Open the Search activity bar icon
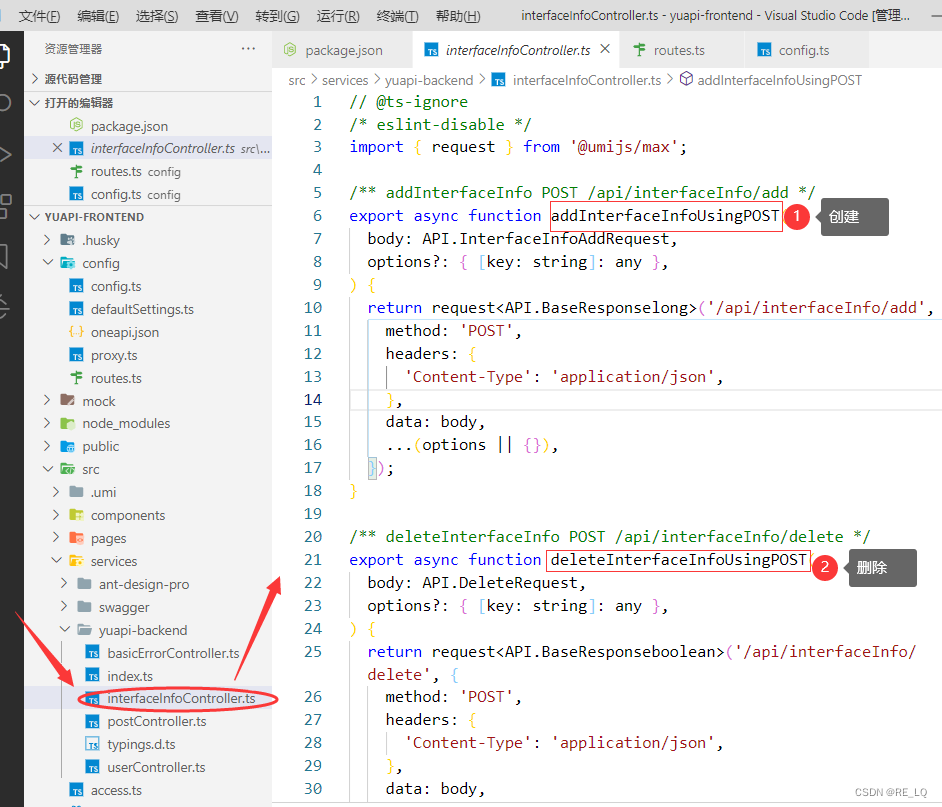Image resolution: width=942 pixels, height=807 pixels. (x=5, y=103)
